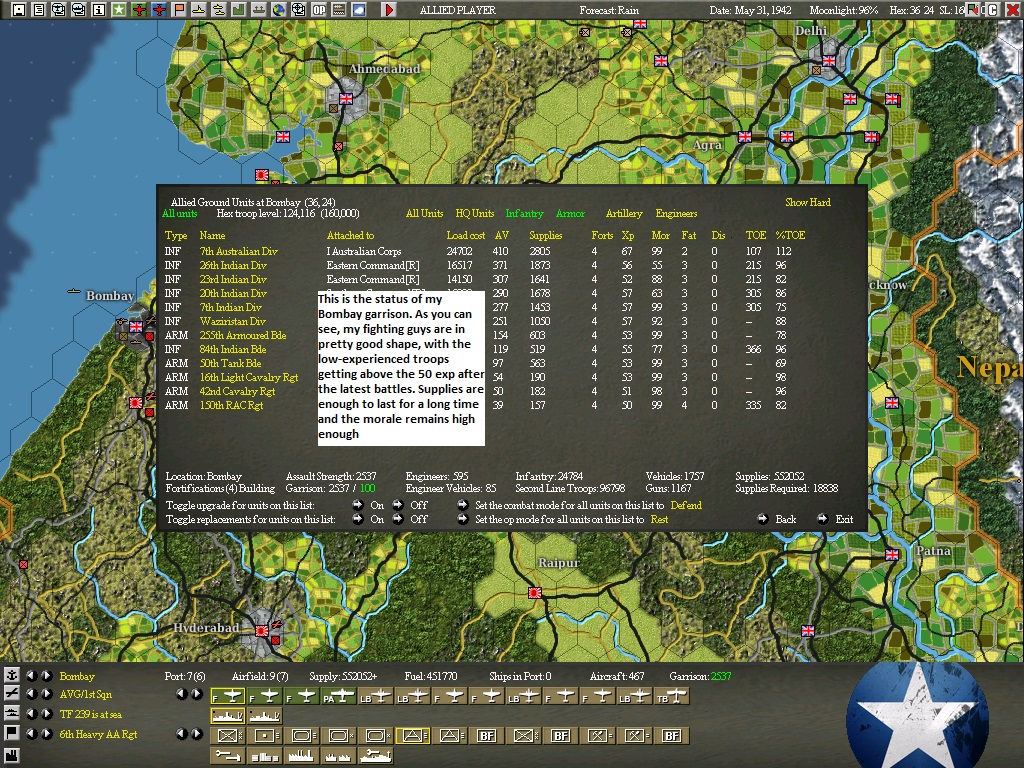Click the wrench repair icon in bottom row
This screenshot has width=1024, height=768.
tap(227, 756)
